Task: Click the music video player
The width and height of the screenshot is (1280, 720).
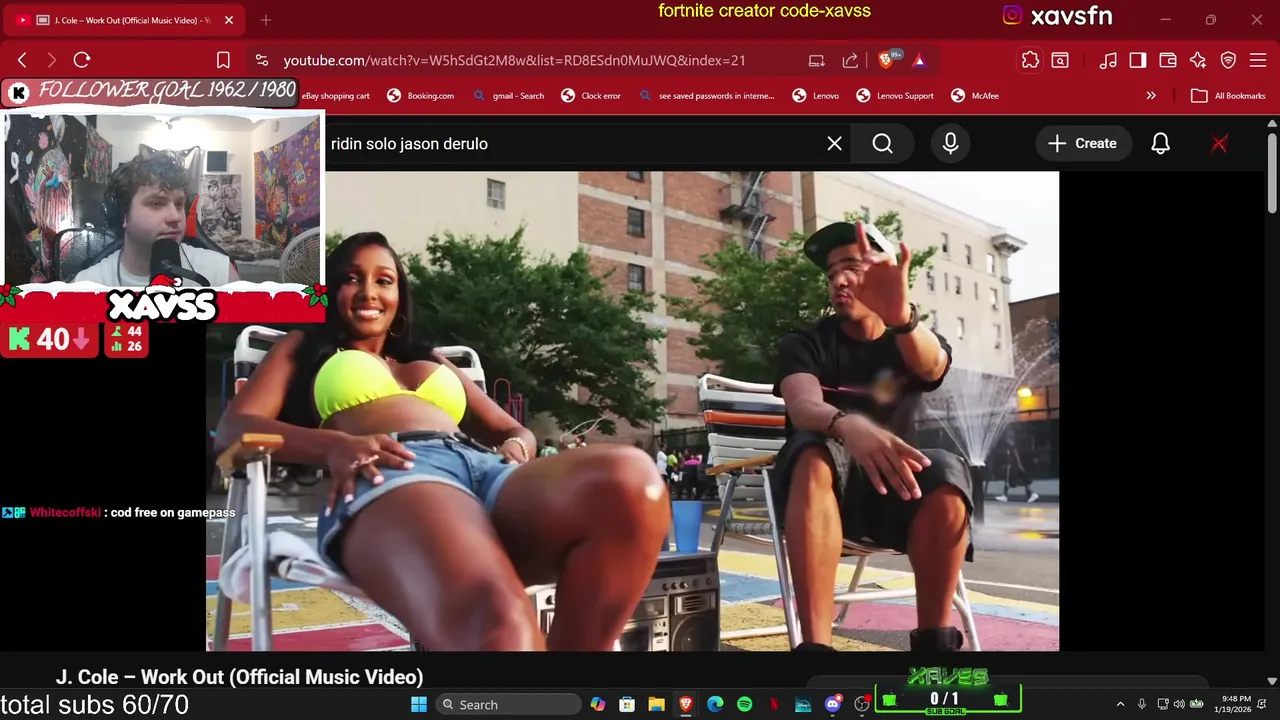Action: (x=632, y=411)
